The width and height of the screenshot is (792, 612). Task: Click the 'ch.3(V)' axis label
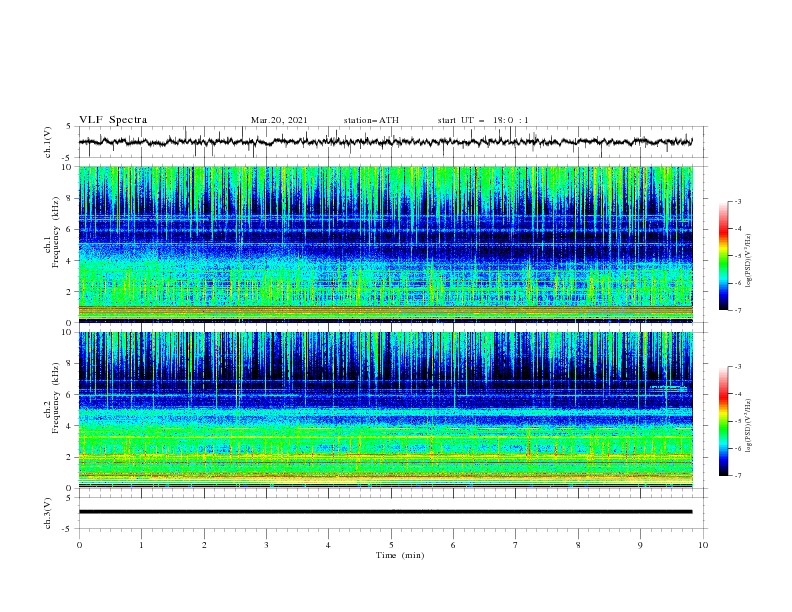48,513
